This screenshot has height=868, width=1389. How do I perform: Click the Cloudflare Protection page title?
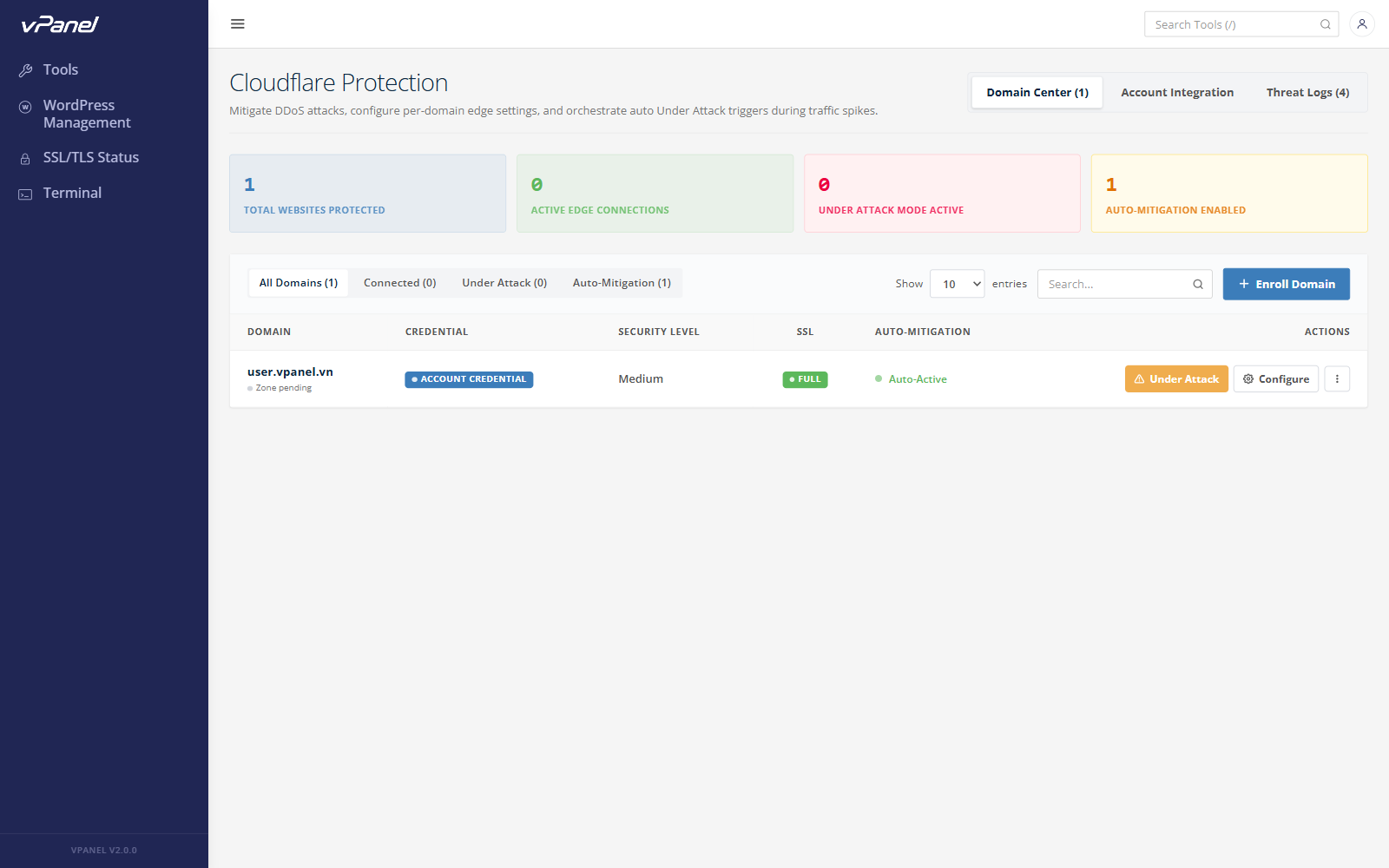point(339,82)
